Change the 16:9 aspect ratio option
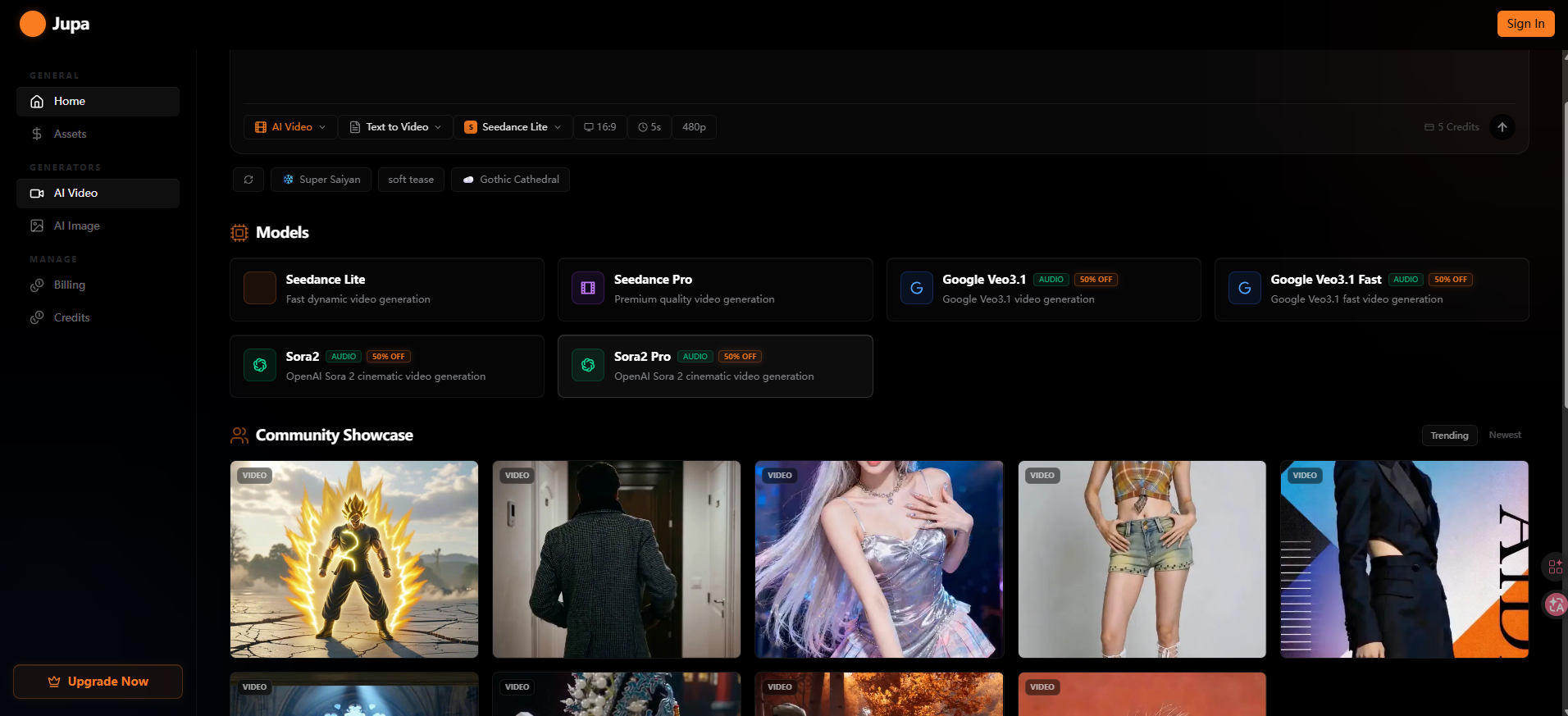Image resolution: width=1568 pixels, height=716 pixels. tap(600, 127)
